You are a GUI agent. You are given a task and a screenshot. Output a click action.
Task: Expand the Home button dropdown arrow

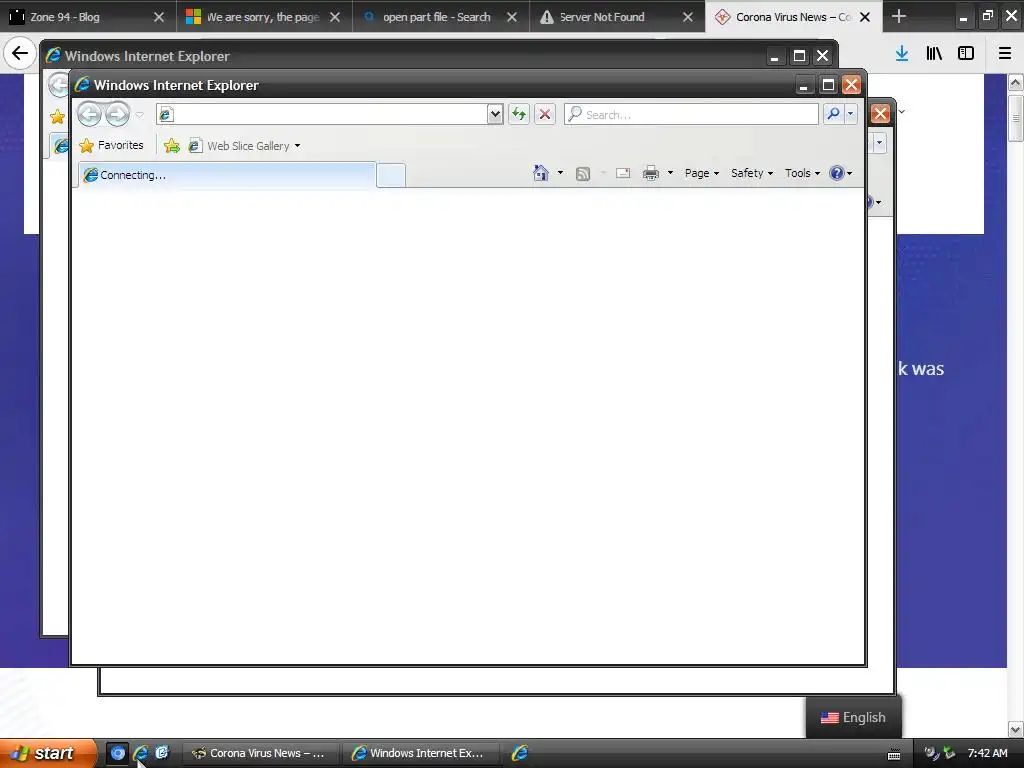[x=560, y=173]
